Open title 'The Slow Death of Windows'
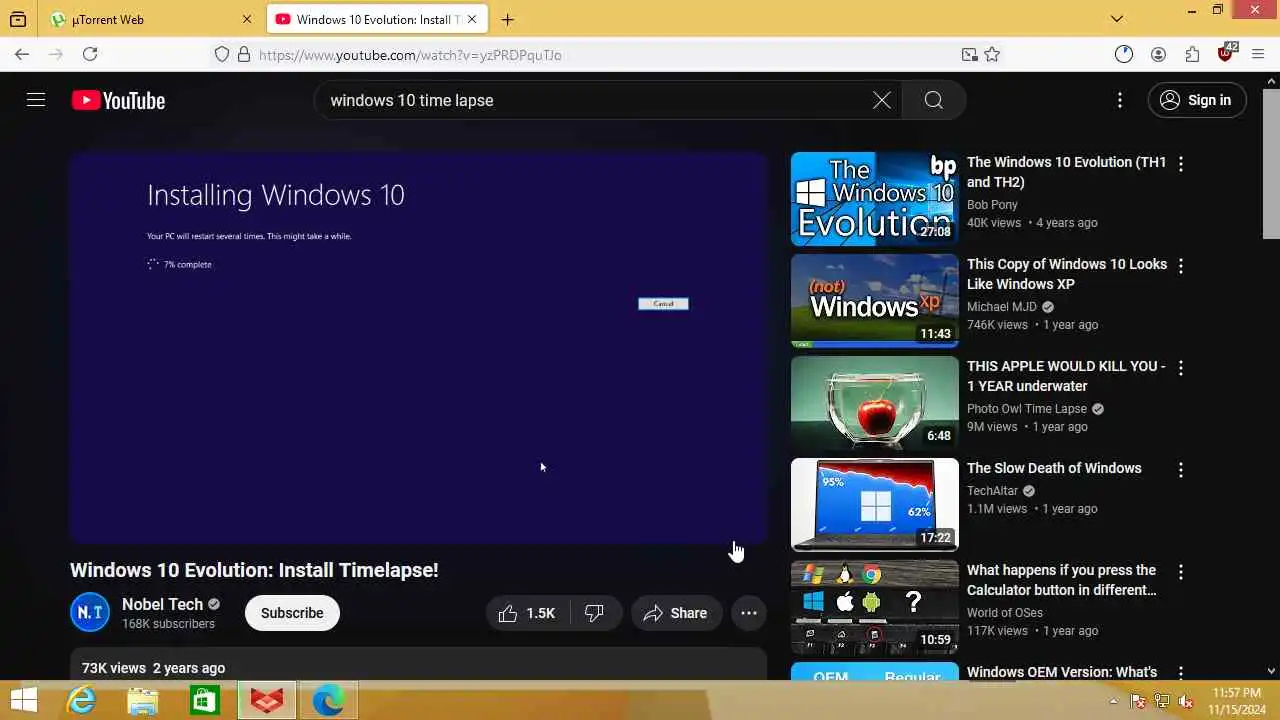 [1054, 468]
